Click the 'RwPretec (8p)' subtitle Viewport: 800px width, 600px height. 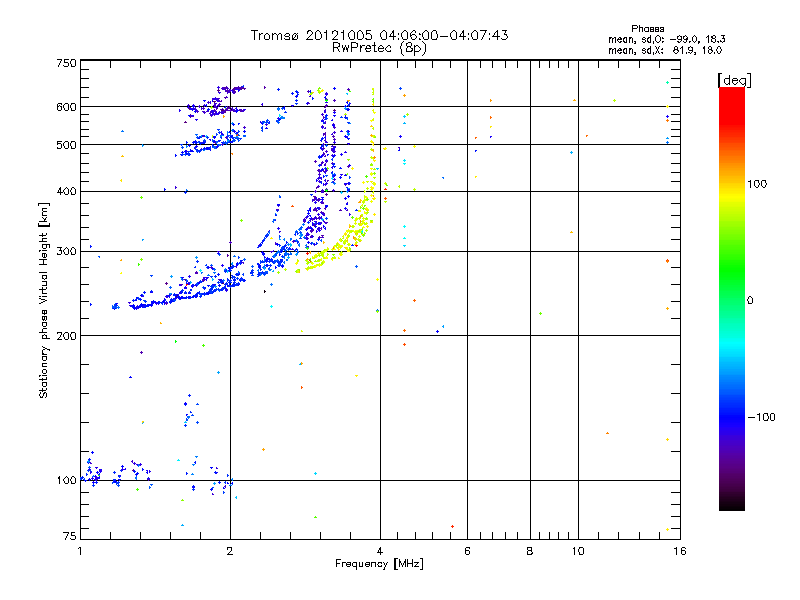(379, 48)
